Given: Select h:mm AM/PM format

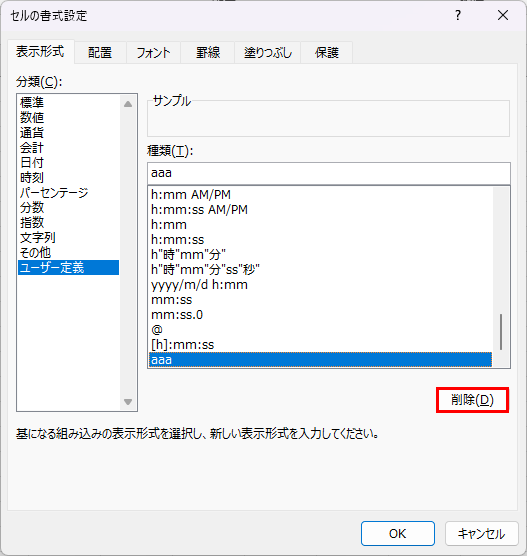Looking at the screenshot, I should [x=321, y=194].
